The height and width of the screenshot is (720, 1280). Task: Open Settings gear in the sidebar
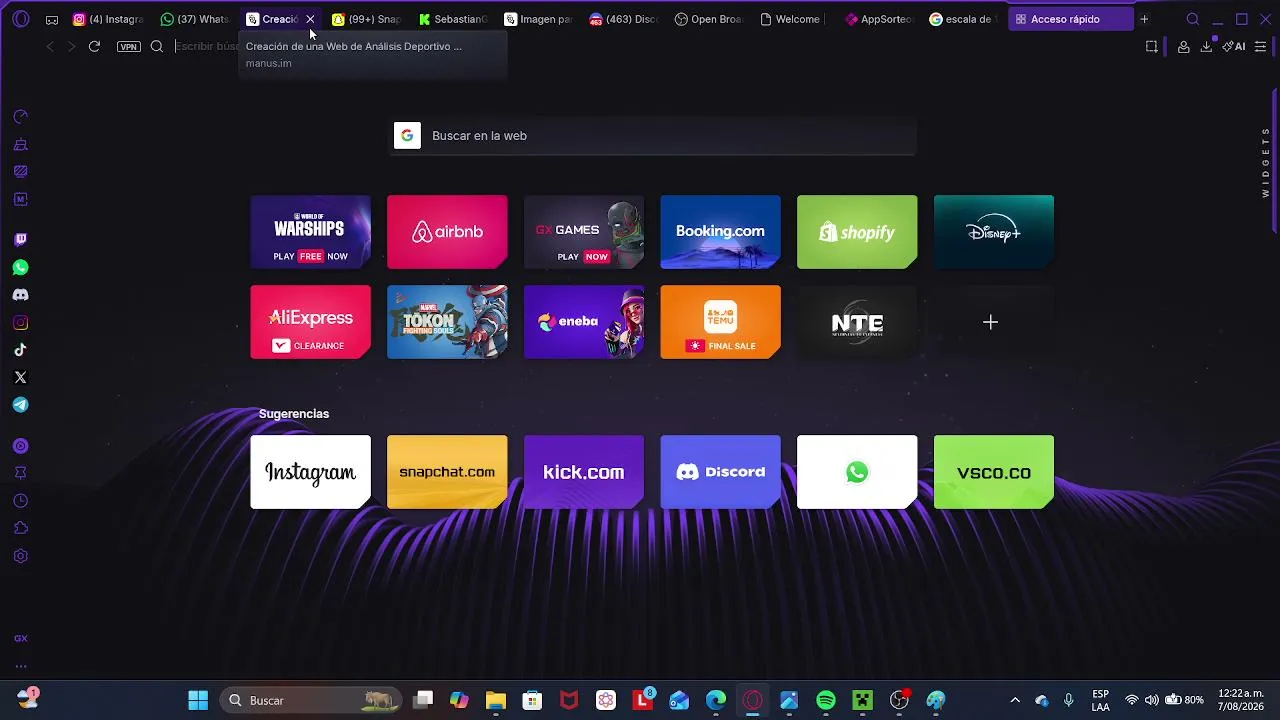[20, 556]
